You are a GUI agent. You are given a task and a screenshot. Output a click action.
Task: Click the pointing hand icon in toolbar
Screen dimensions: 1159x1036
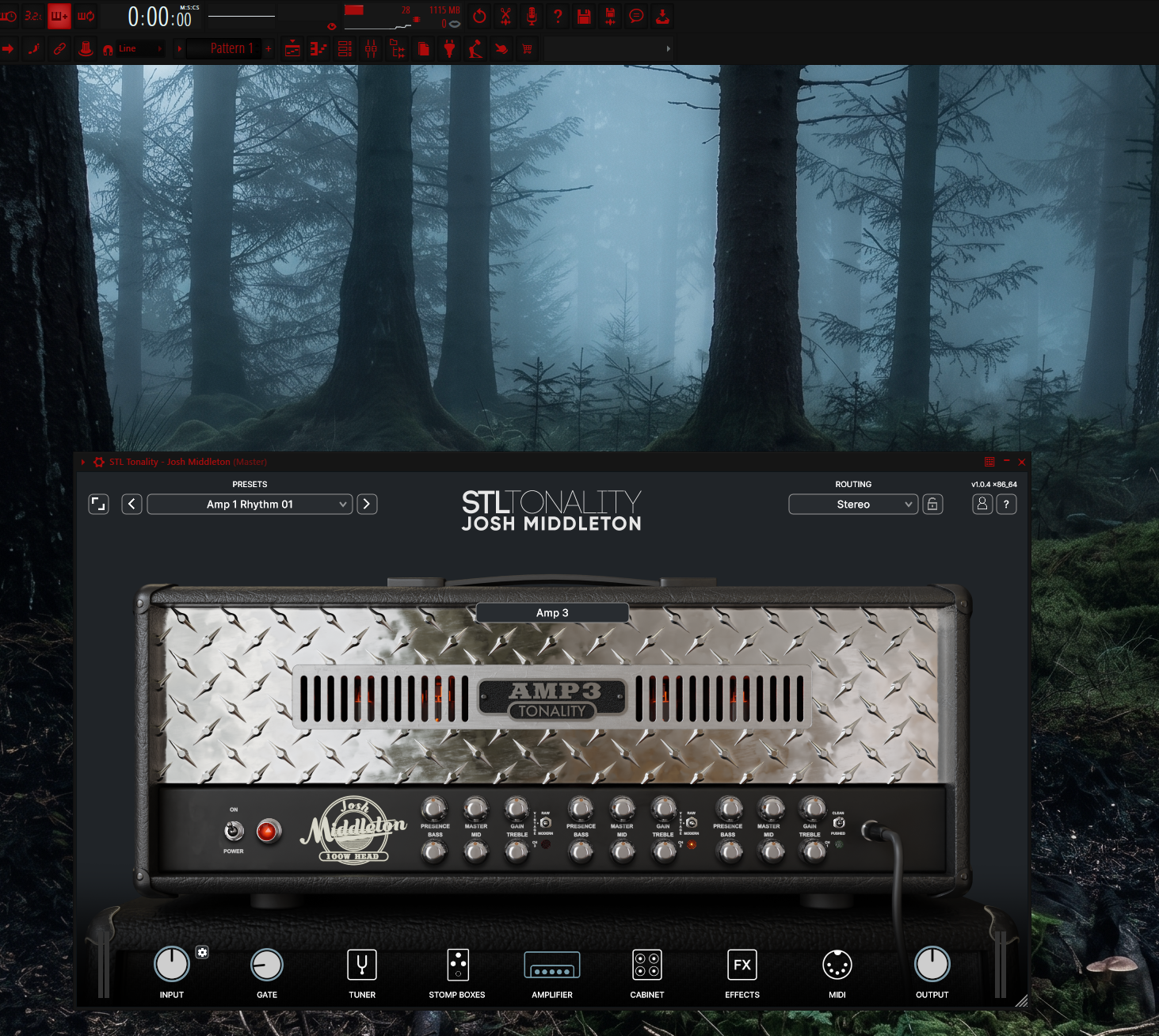click(x=501, y=49)
